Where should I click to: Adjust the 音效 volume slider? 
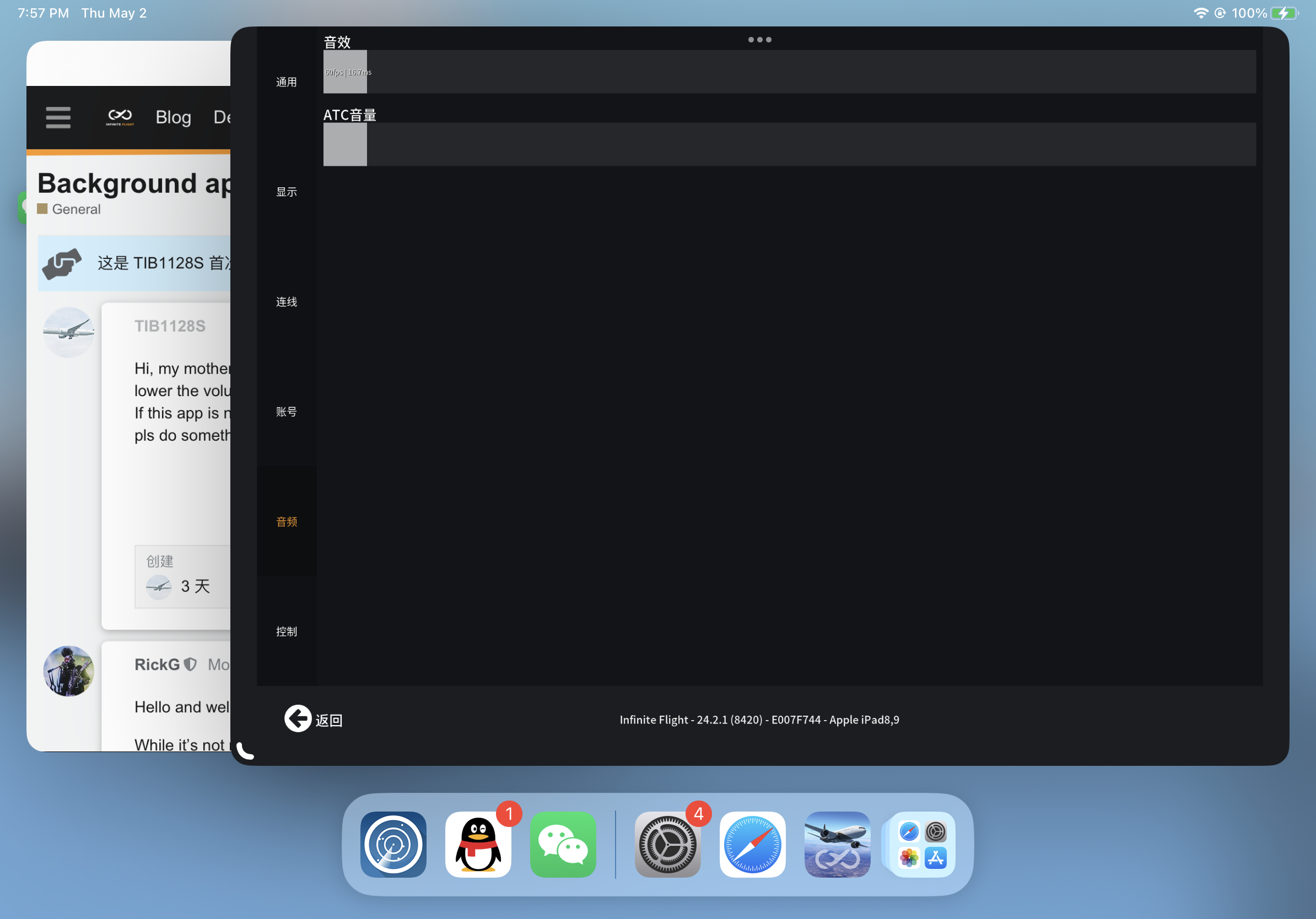pos(345,72)
